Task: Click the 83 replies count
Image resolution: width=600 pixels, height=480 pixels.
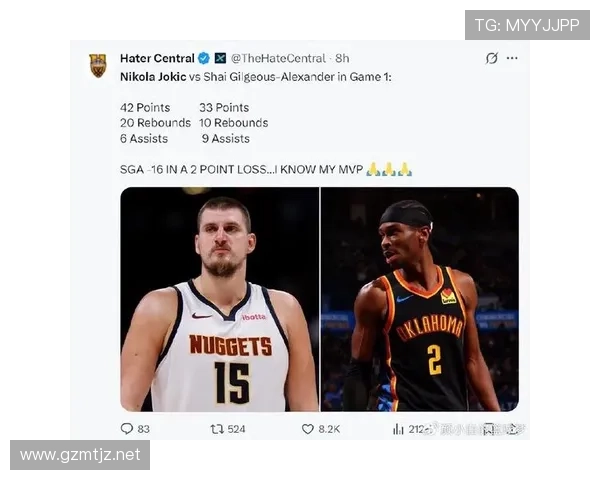Action: pyautogui.click(x=143, y=429)
